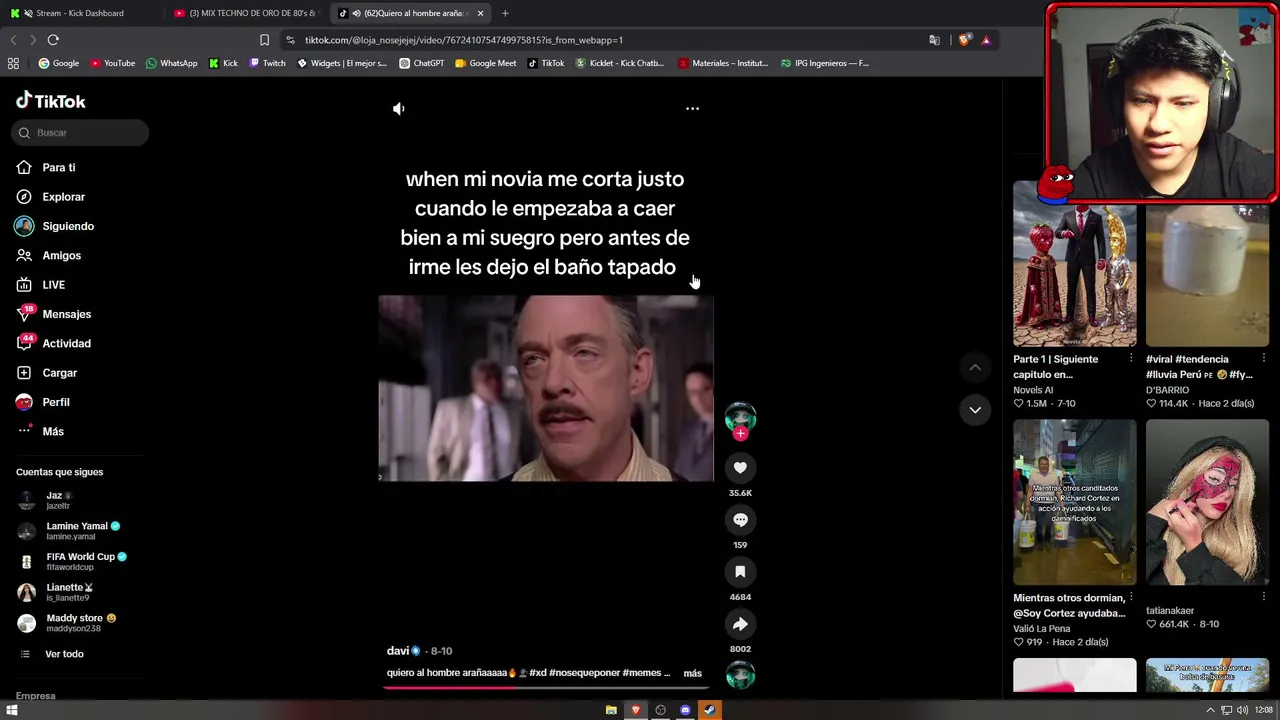Go to previous video arrow
The width and height of the screenshot is (1280, 720).
(975, 368)
